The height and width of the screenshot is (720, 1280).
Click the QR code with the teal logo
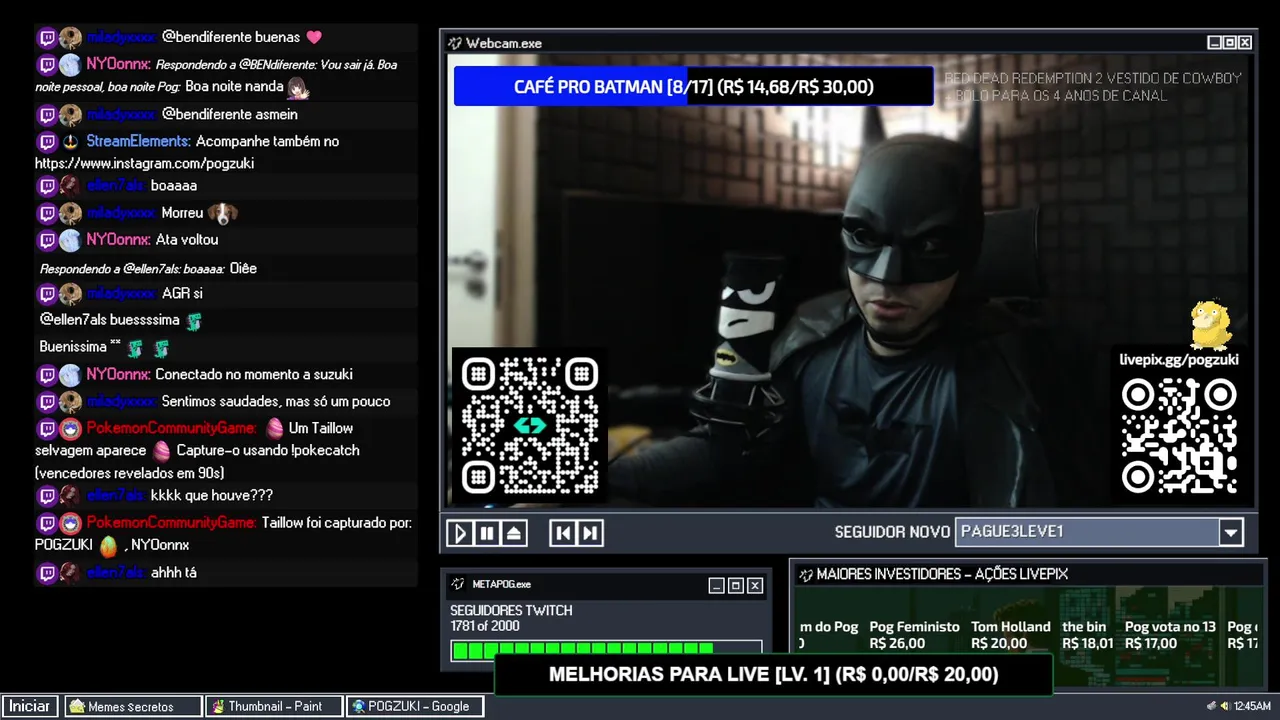(529, 426)
